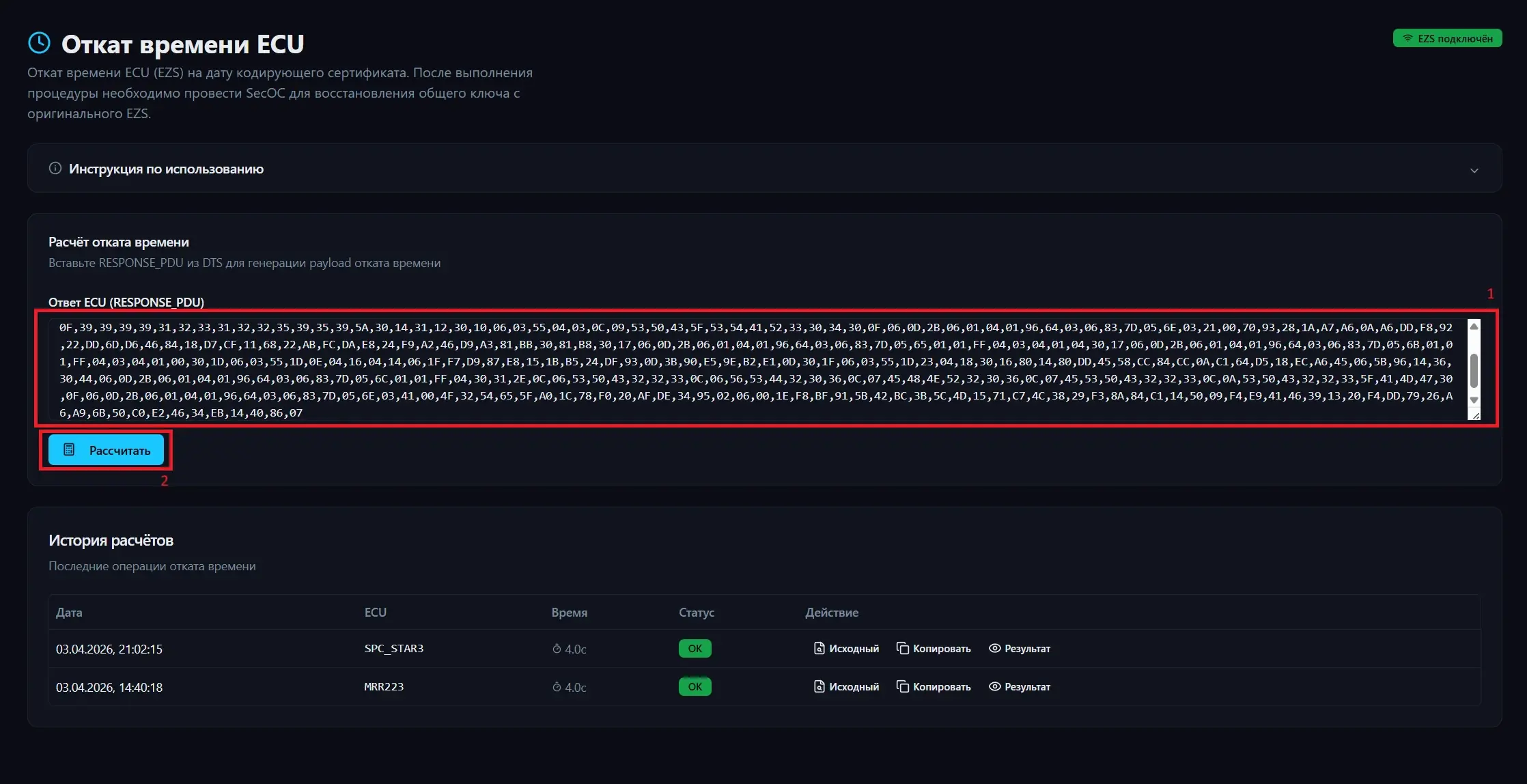
Task: Click Копировать in the MRR223 row
Action: (934, 686)
